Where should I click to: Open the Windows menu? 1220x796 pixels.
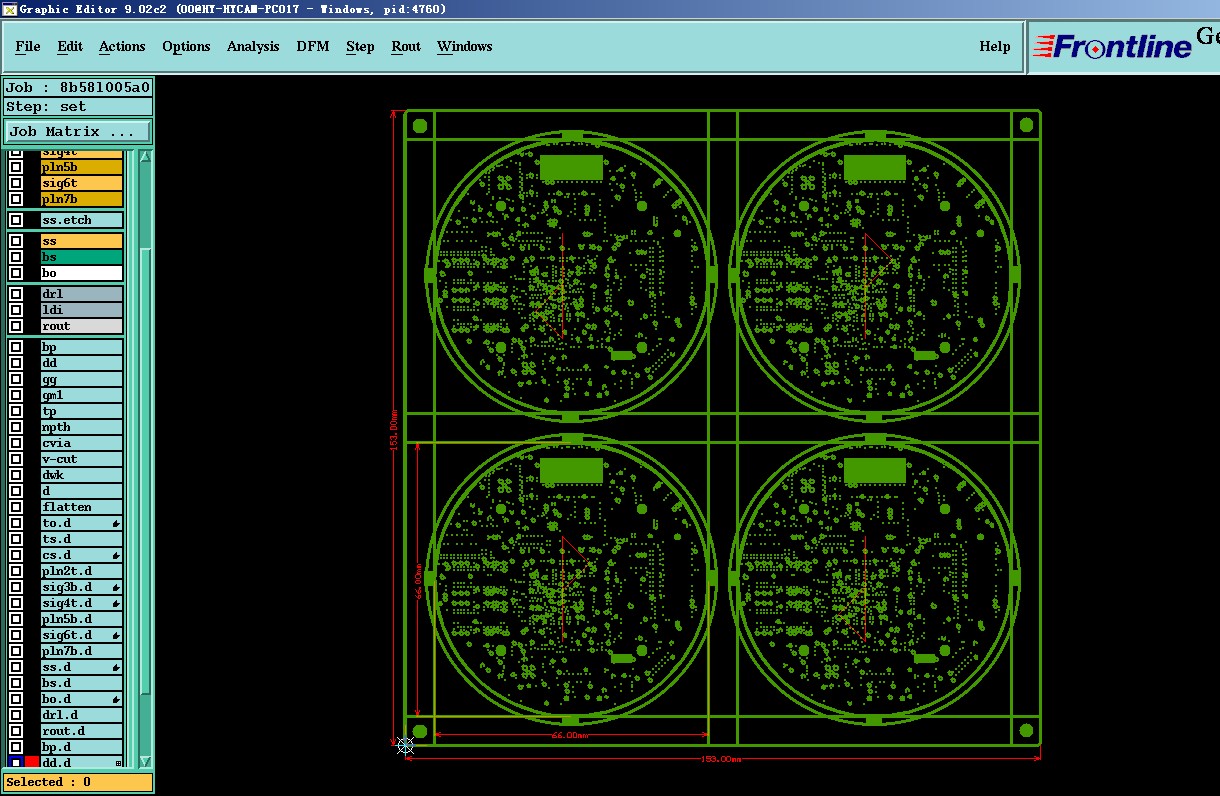pos(465,46)
